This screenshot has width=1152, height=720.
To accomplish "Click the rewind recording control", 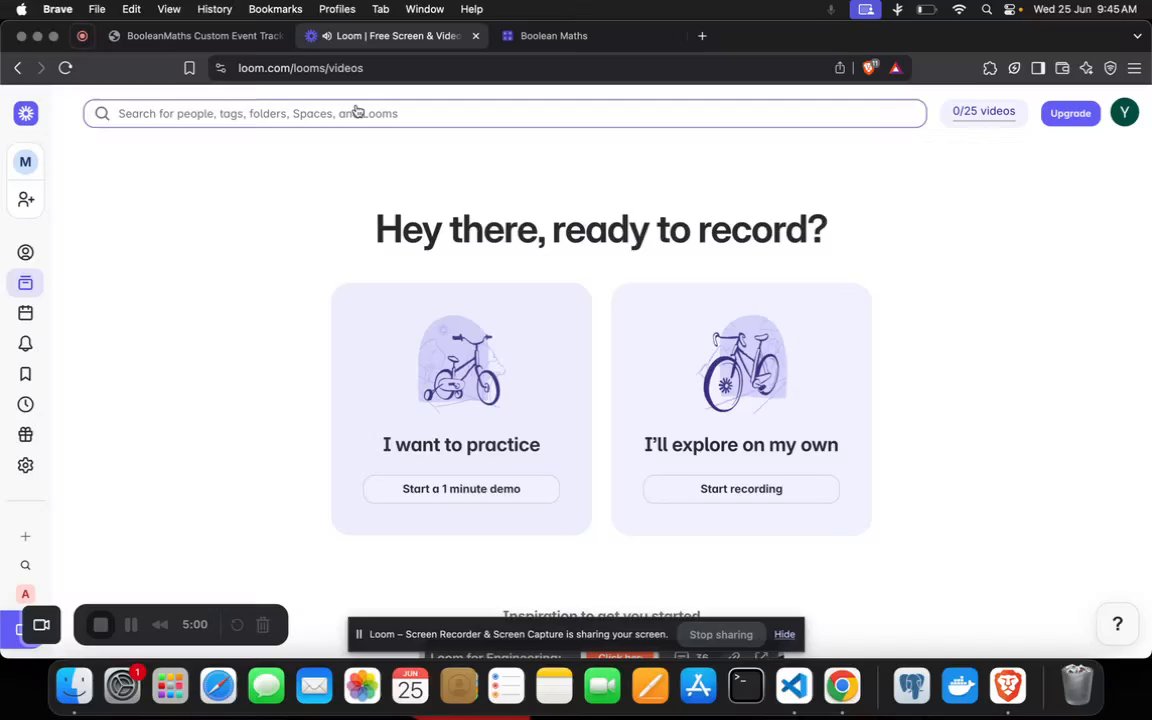I will [160, 624].
